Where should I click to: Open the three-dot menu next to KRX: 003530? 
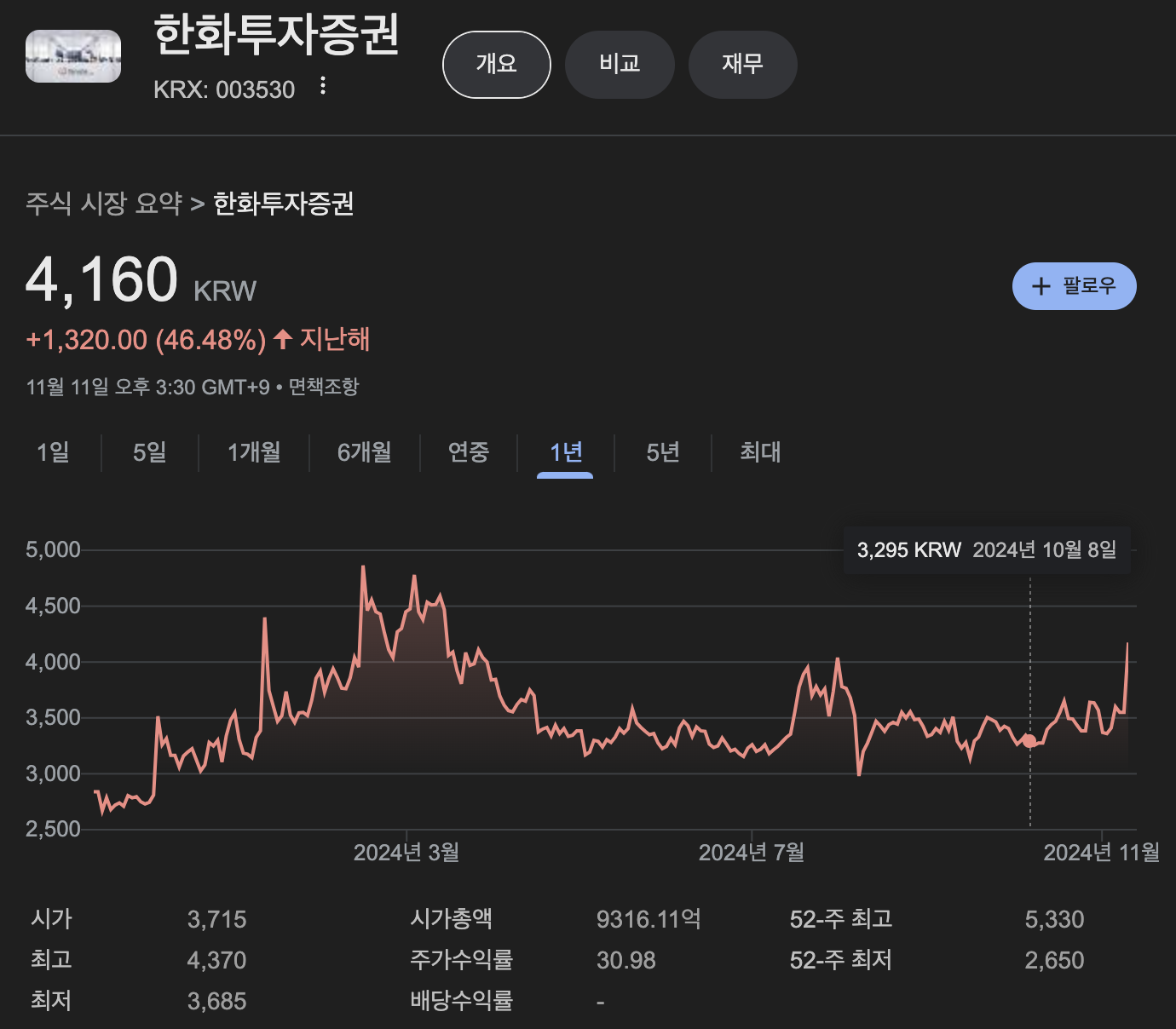(322, 86)
